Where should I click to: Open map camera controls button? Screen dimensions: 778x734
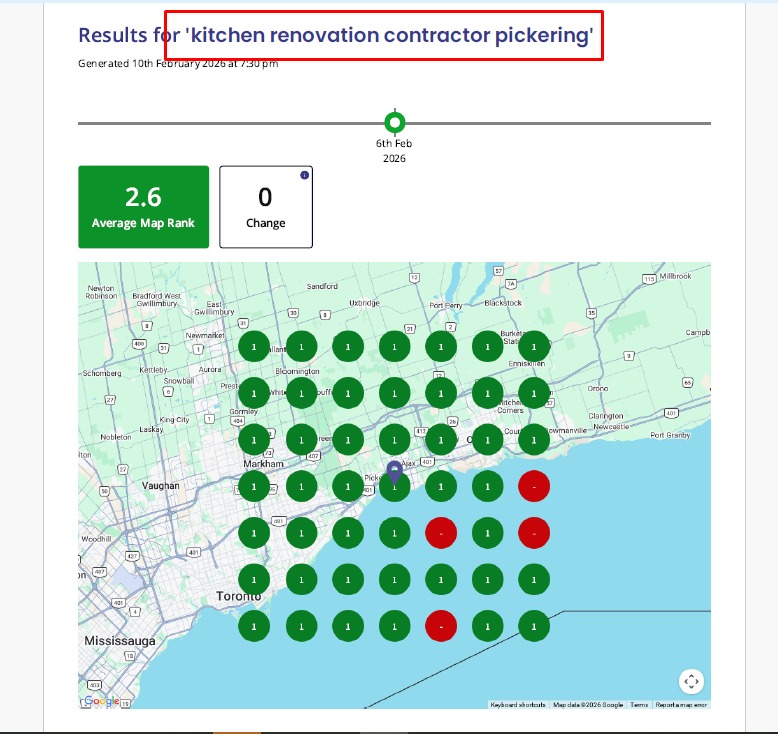click(691, 681)
